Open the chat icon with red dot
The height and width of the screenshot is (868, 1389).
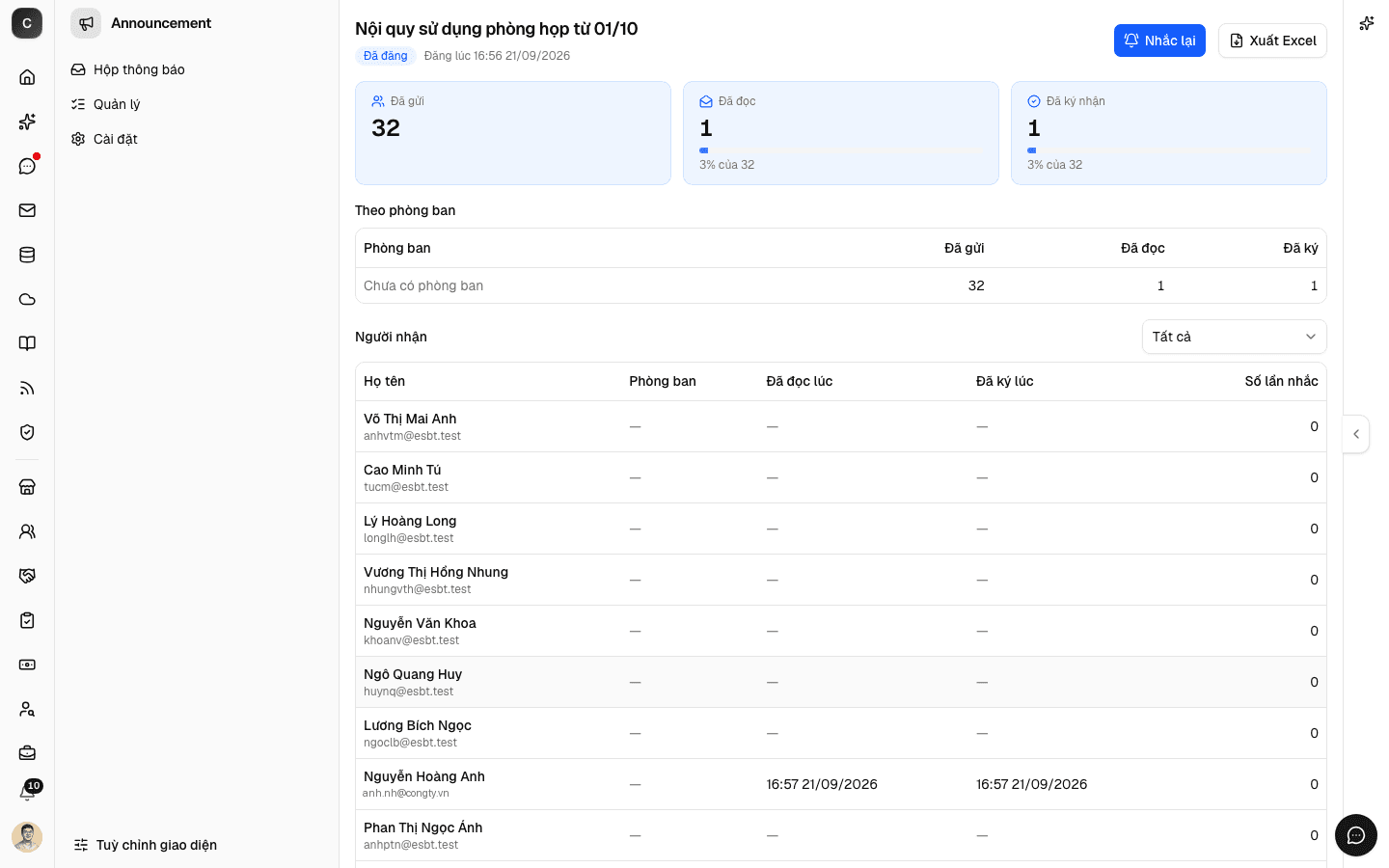click(x=27, y=166)
